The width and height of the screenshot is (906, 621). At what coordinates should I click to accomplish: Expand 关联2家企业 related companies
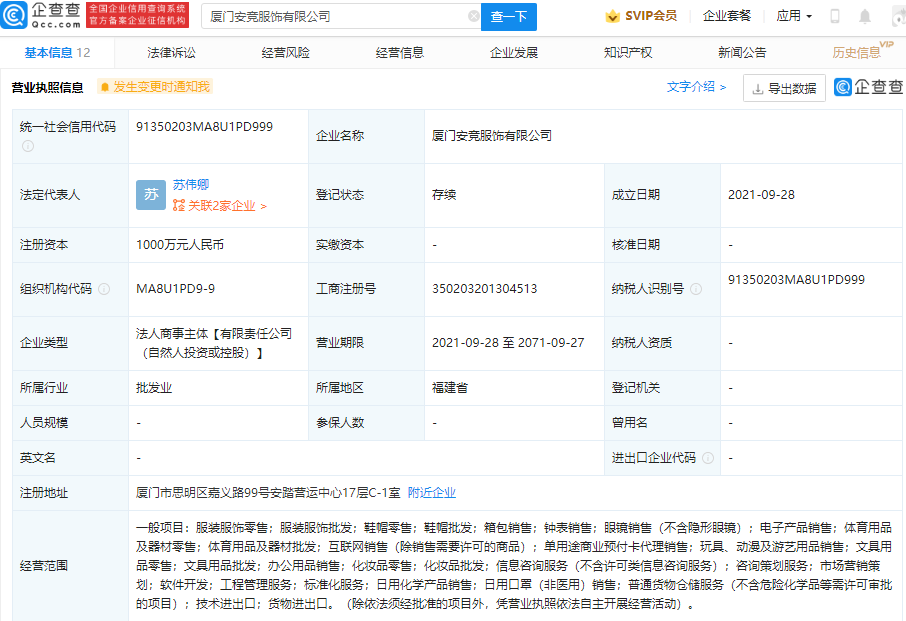[x=220, y=206]
